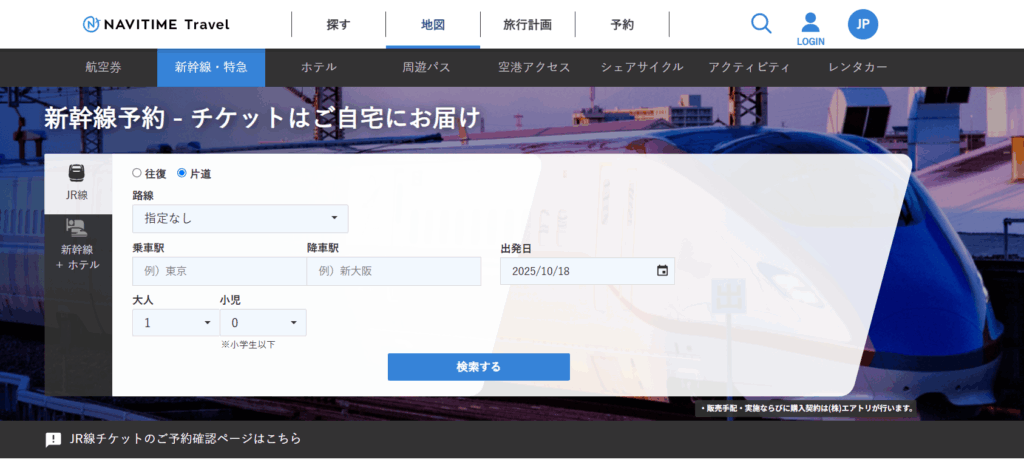Select the 片道 one-way radio button
The width and height of the screenshot is (1024, 465).
182,173
